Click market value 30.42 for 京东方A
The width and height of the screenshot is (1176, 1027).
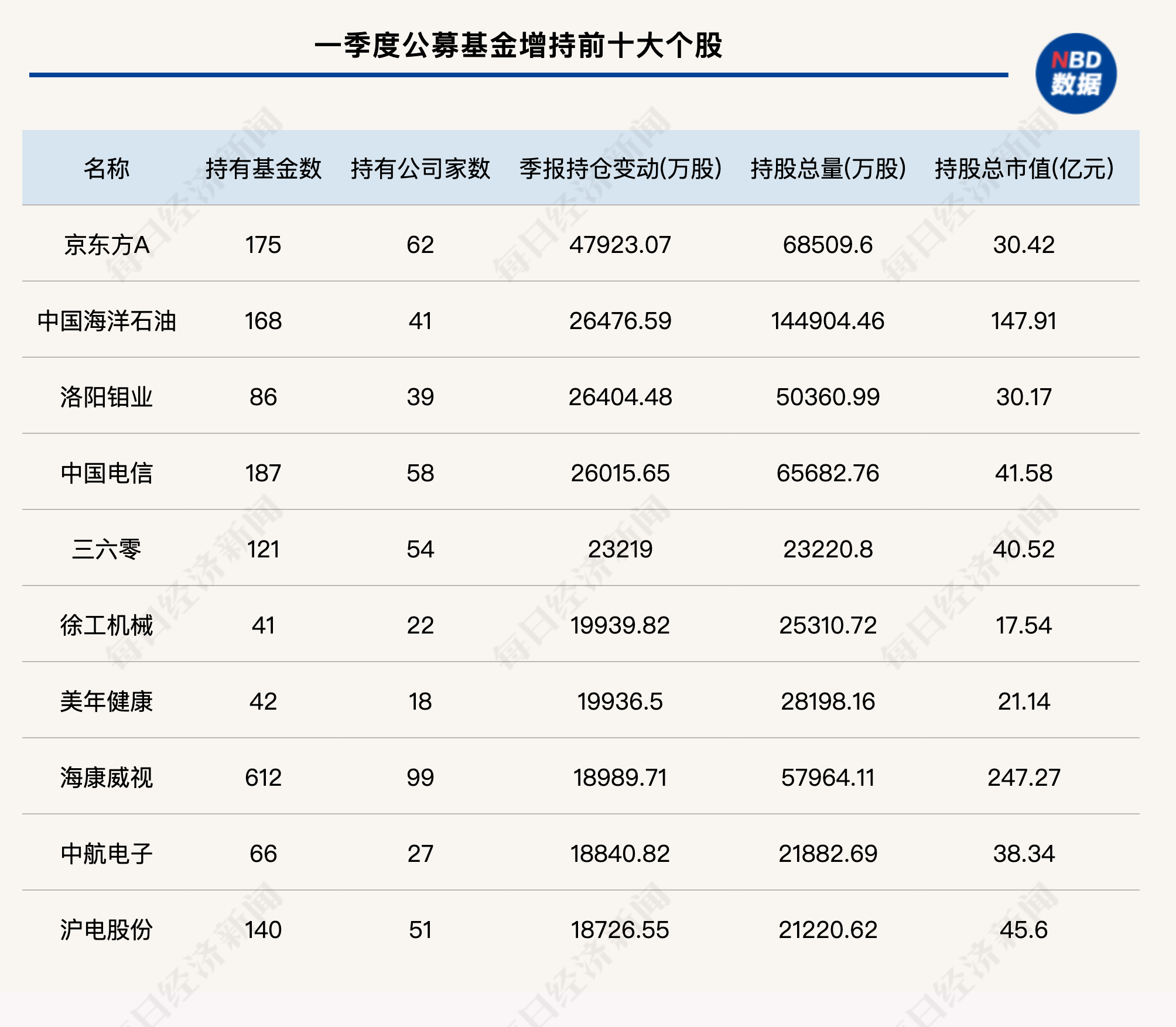(x=1024, y=245)
